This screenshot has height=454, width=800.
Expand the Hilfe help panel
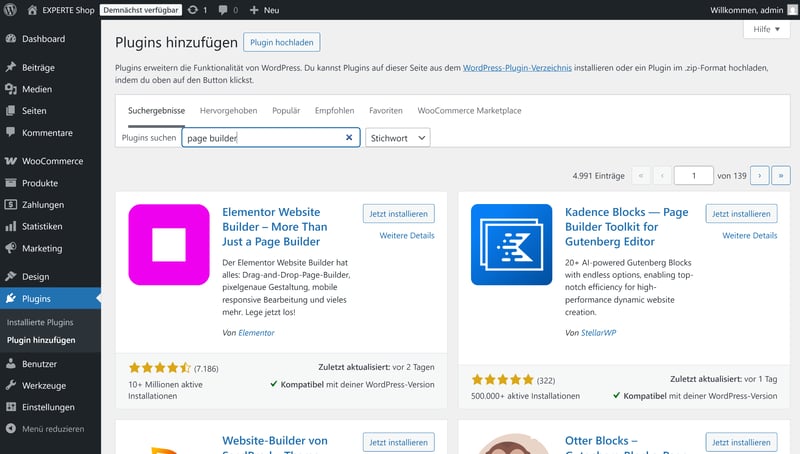[767, 30]
